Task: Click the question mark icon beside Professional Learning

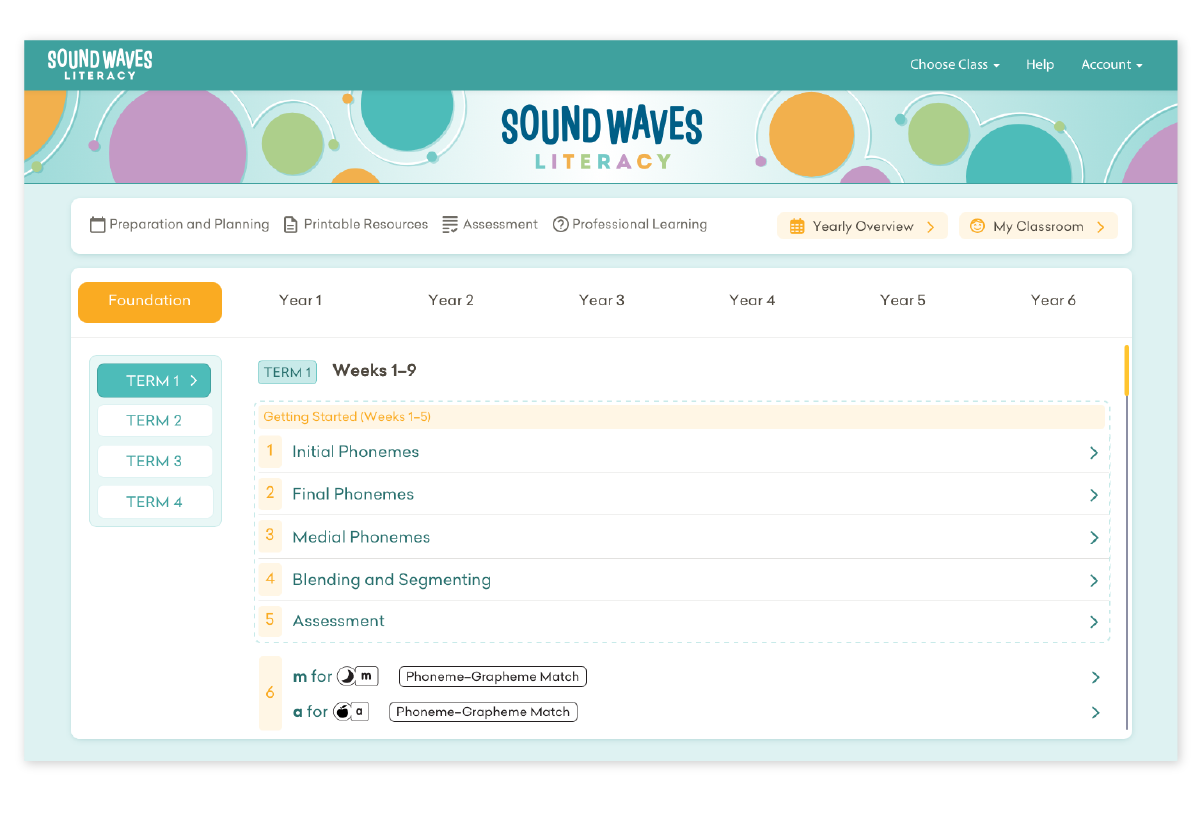Action: pos(560,225)
